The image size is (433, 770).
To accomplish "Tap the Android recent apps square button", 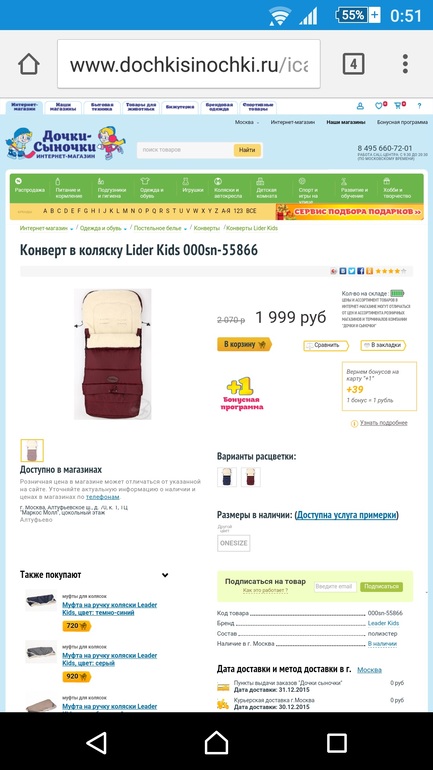I will click(x=337, y=742).
